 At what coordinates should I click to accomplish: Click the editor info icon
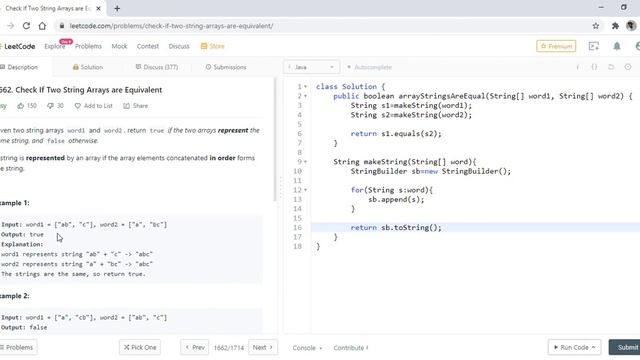pos(578,67)
